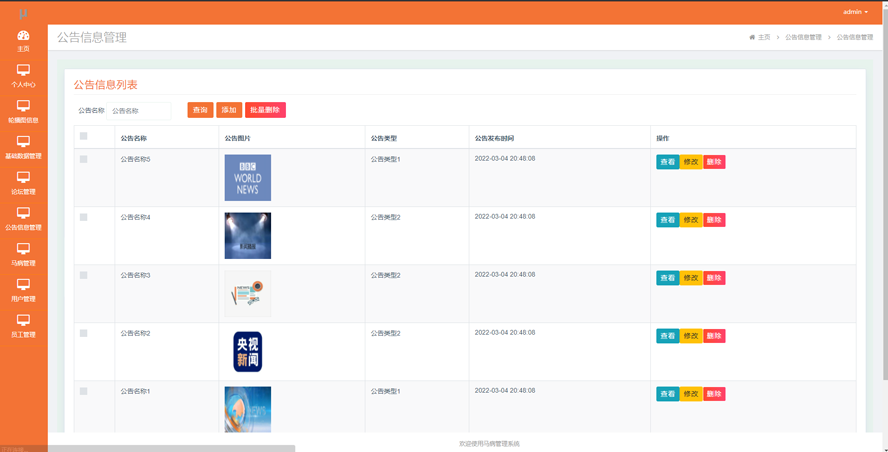
Task: Open the blue news globe thumbnail for 公告名称1
Action: (247, 410)
